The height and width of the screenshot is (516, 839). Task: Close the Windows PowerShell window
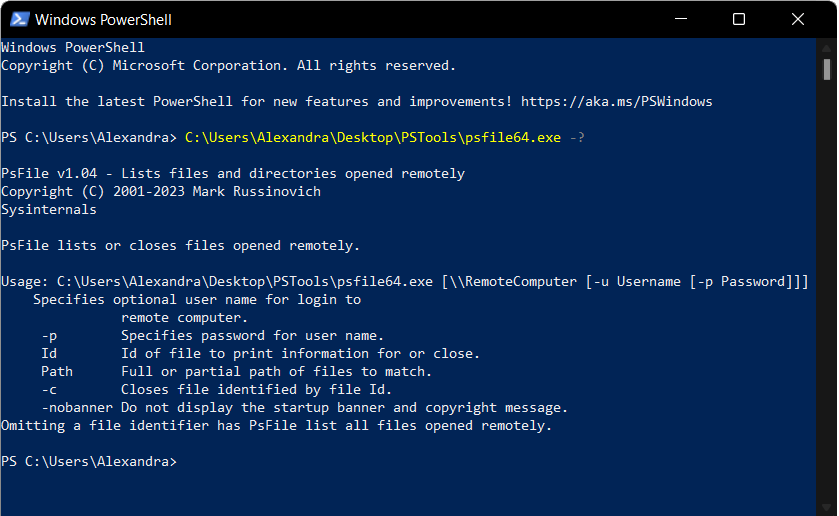point(795,19)
